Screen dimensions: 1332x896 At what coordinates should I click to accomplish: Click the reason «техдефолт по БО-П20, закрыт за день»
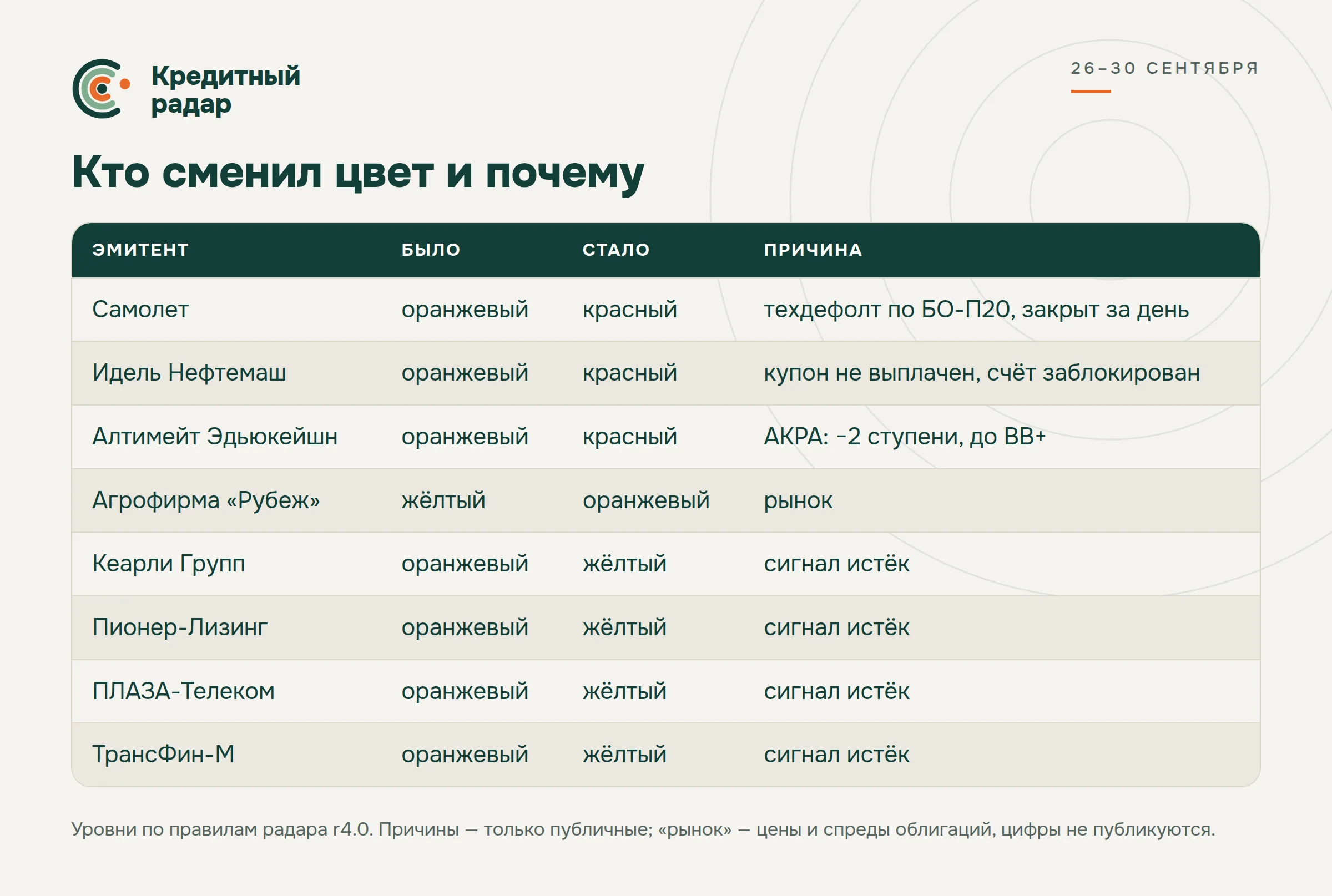click(x=976, y=310)
